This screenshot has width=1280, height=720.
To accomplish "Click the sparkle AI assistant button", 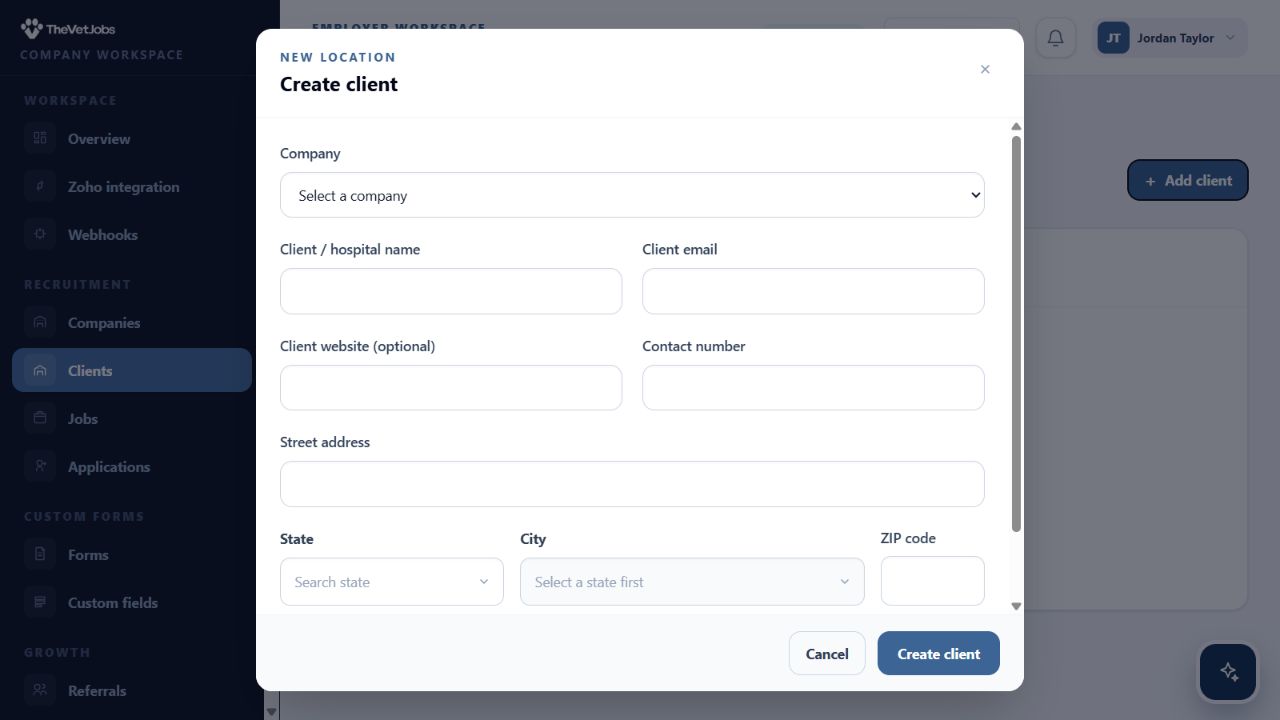I will coord(1228,672).
